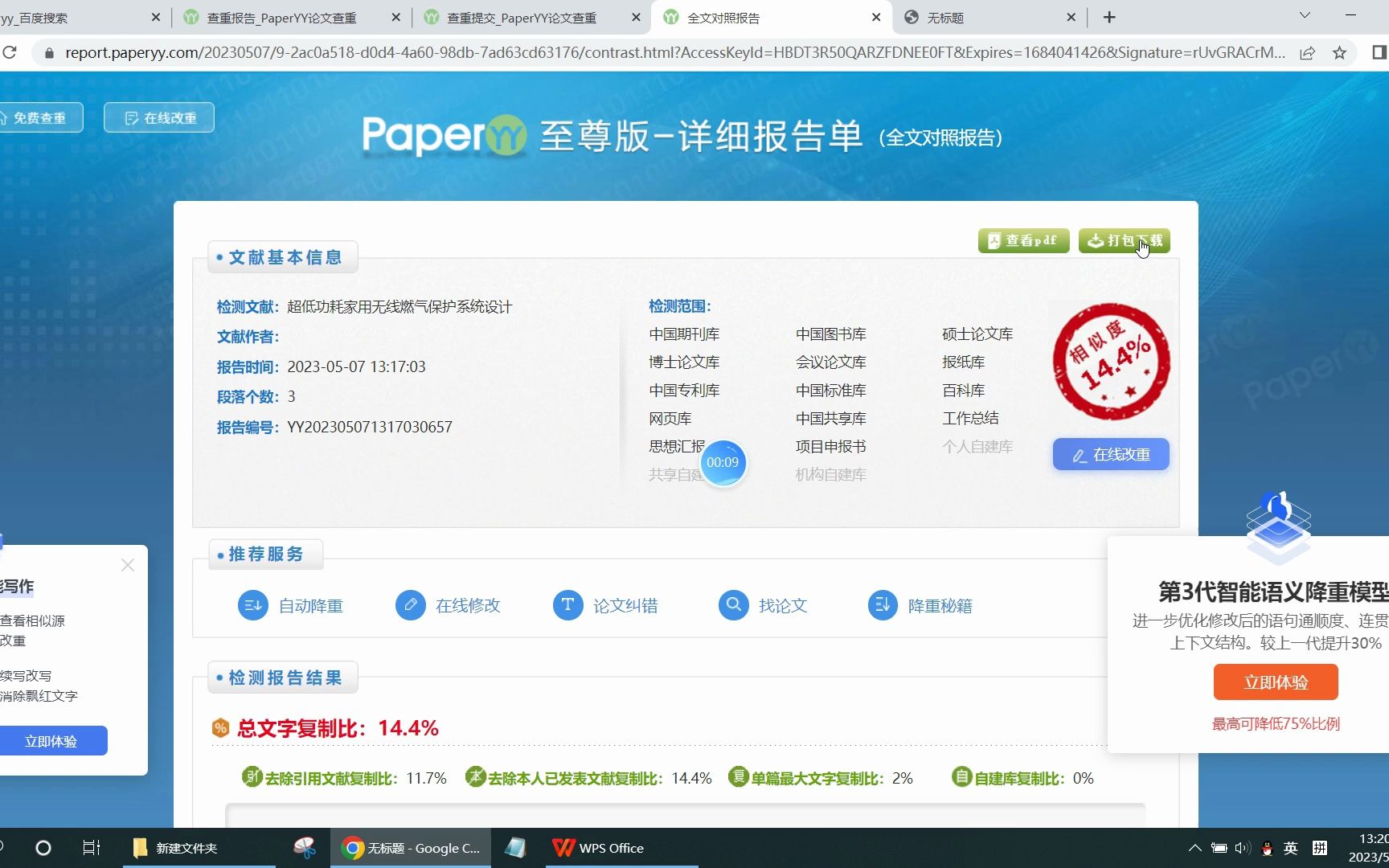Image resolution: width=1389 pixels, height=868 pixels.
Task: Click the 自建库复制比 icon
Action: pos(962,776)
